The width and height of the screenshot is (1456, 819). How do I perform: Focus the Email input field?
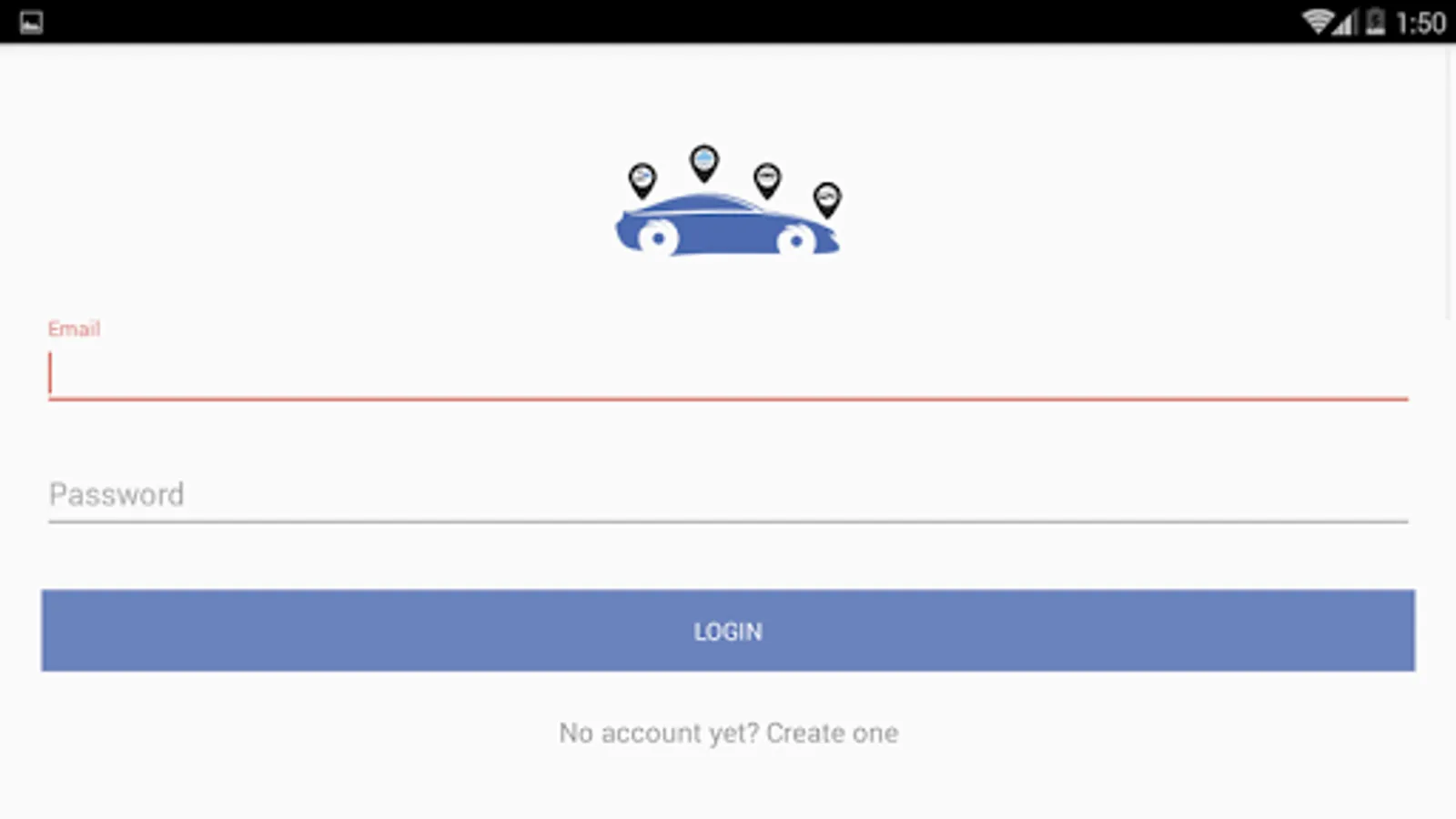tap(728, 374)
